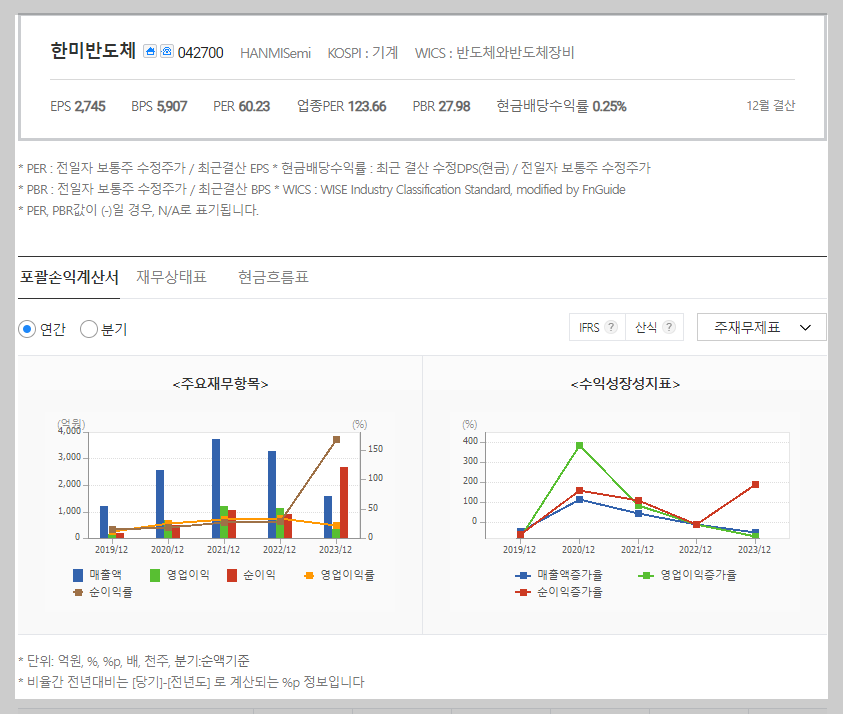Screen dimensions: 843x714
Task: Toggle 영업이익증가율 green legend marker
Action: pyautogui.click(x=646, y=575)
